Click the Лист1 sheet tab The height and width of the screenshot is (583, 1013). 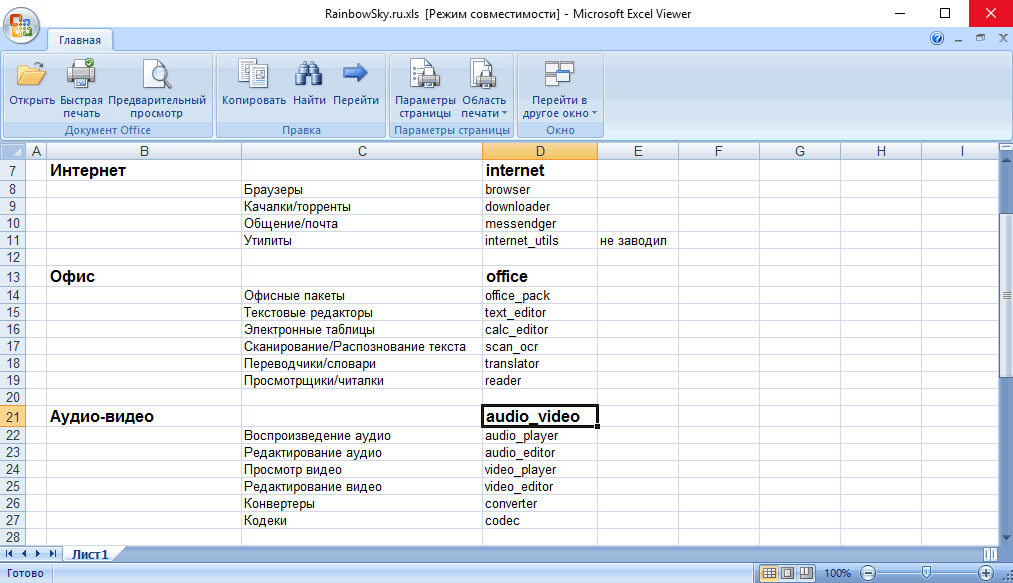pos(90,554)
